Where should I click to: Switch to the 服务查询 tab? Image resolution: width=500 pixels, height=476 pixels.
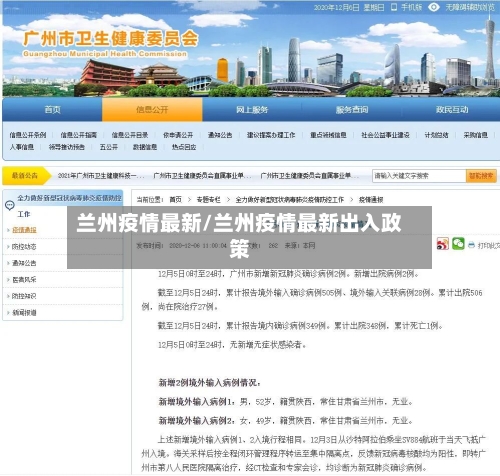tap(352, 109)
